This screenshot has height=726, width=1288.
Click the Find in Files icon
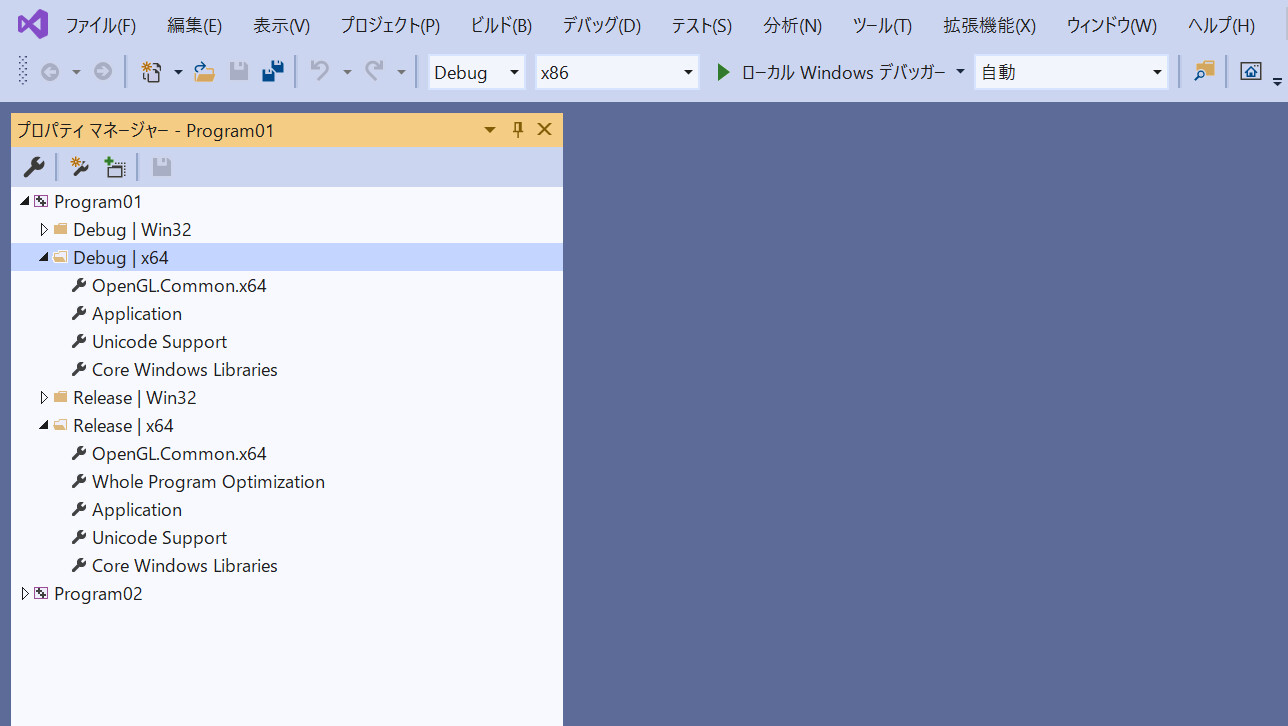point(1203,72)
